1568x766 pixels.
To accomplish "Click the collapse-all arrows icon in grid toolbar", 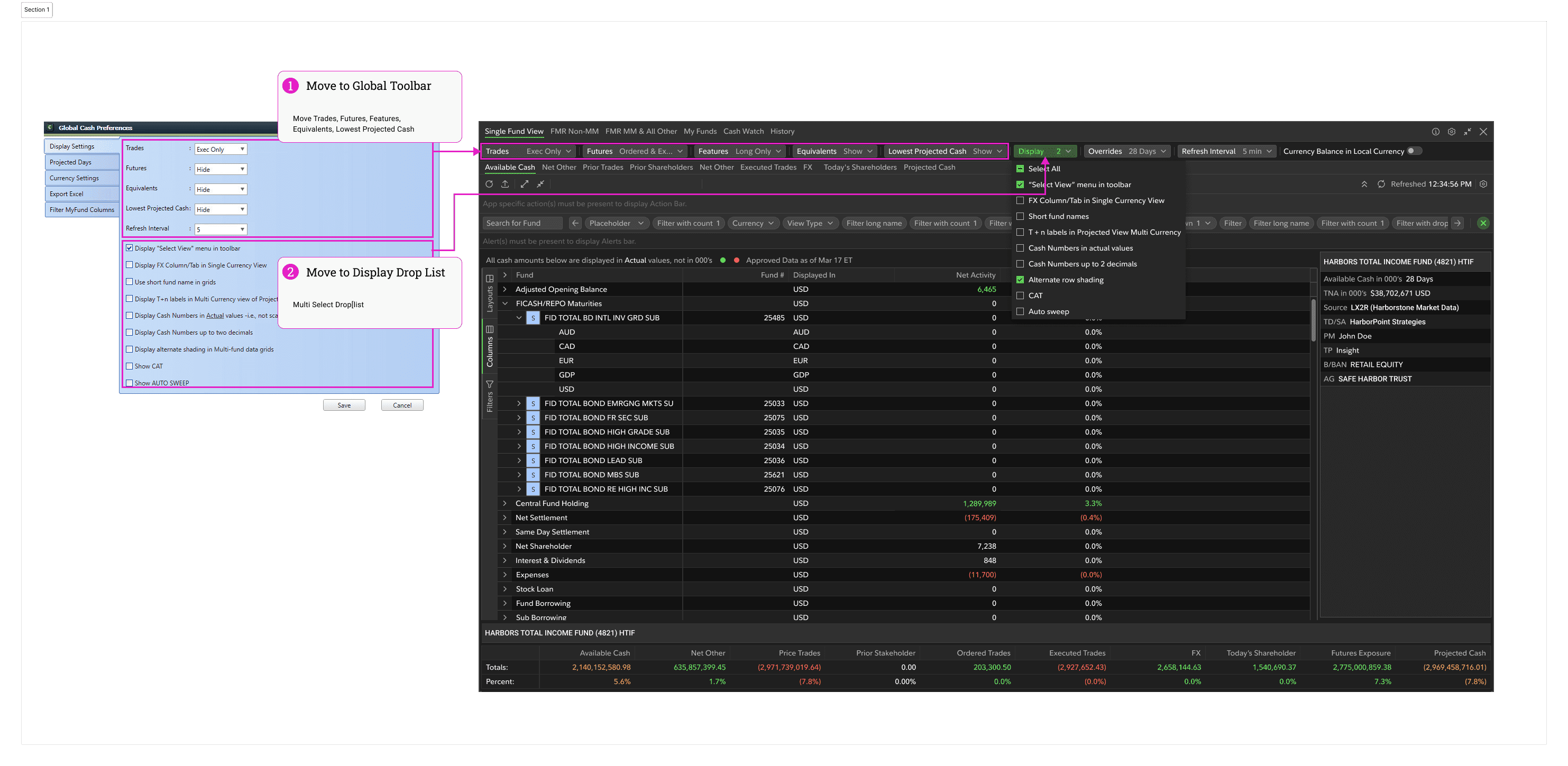I will (x=540, y=184).
